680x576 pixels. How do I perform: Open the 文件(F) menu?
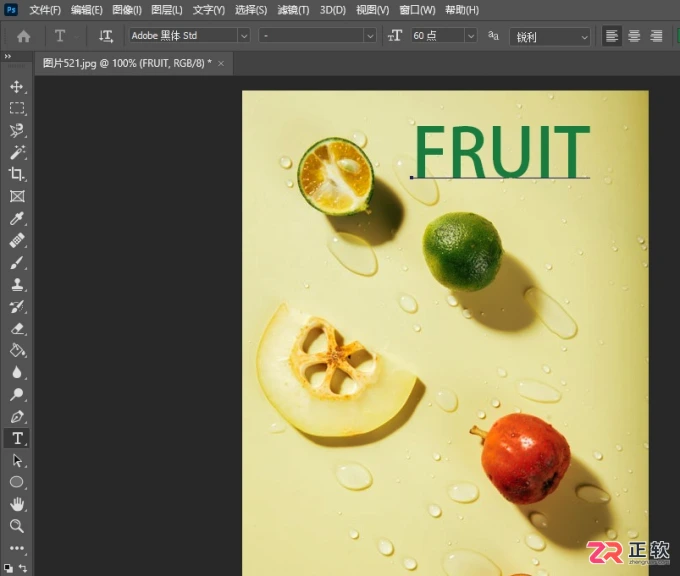coord(45,10)
